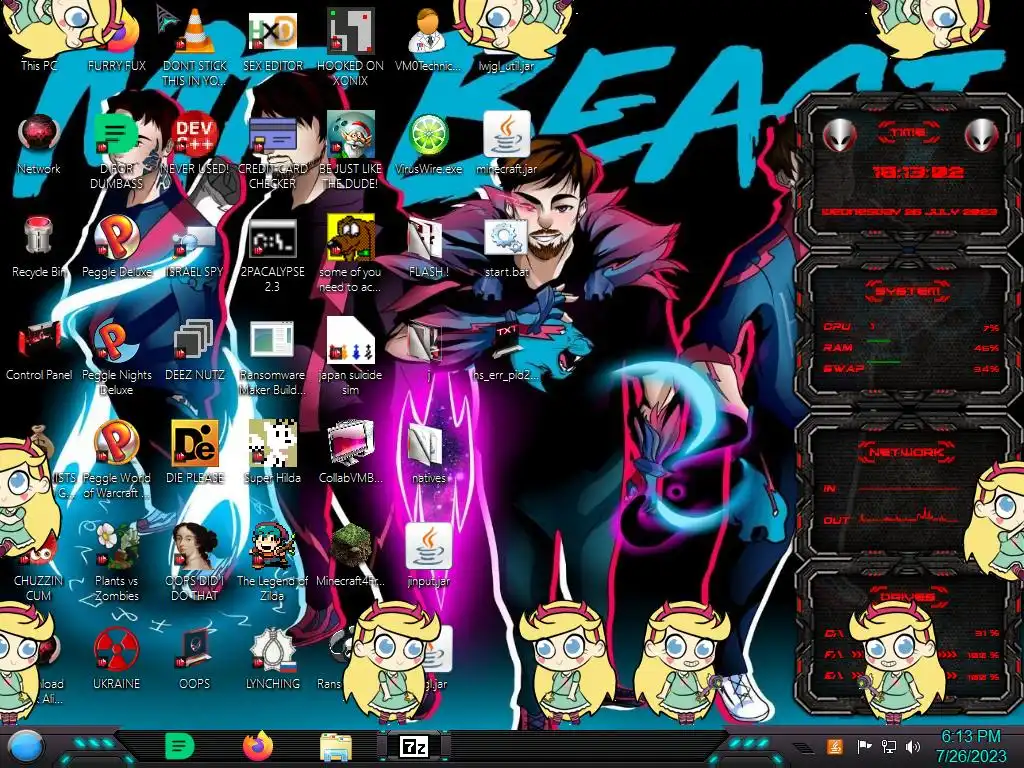This screenshot has width=1024, height=768.
Task: Launch Firefox from the taskbar
Action: coord(257,746)
